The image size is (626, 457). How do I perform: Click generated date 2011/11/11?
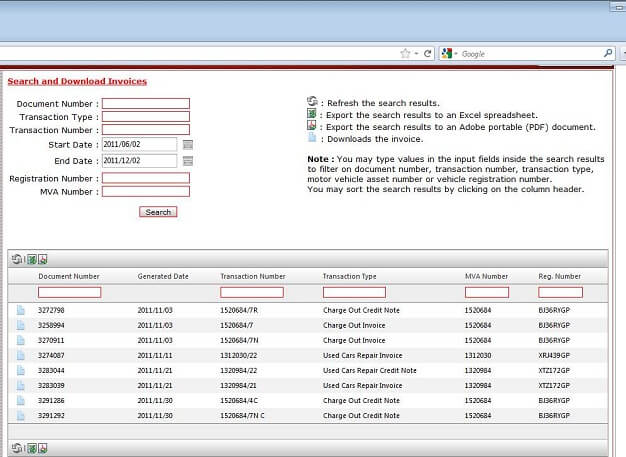click(155, 355)
